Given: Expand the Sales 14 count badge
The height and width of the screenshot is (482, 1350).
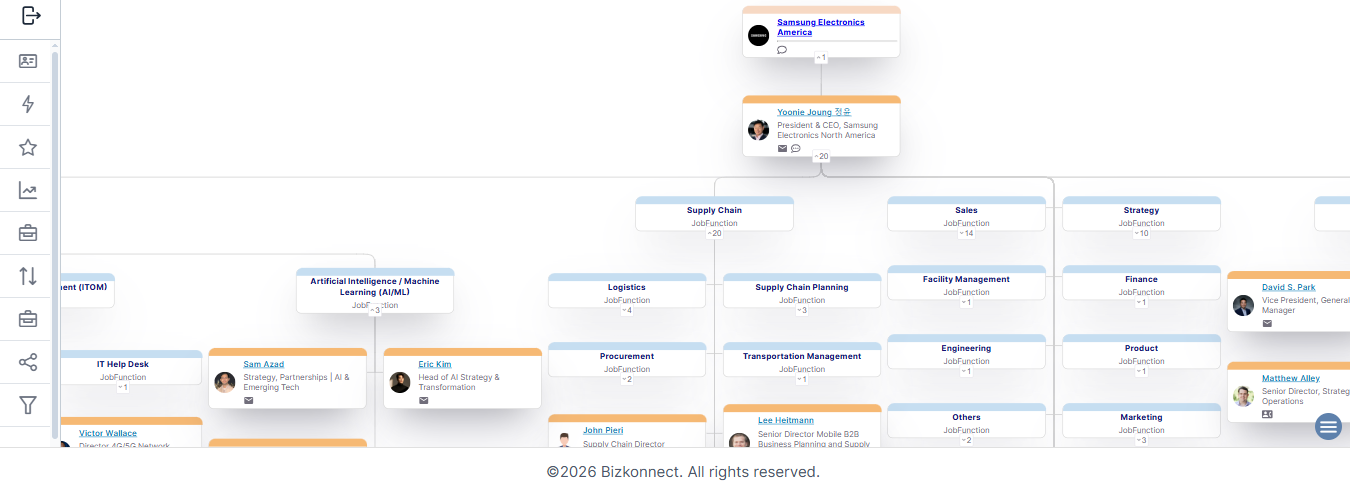Looking at the screenshot, I should [966, 233].
